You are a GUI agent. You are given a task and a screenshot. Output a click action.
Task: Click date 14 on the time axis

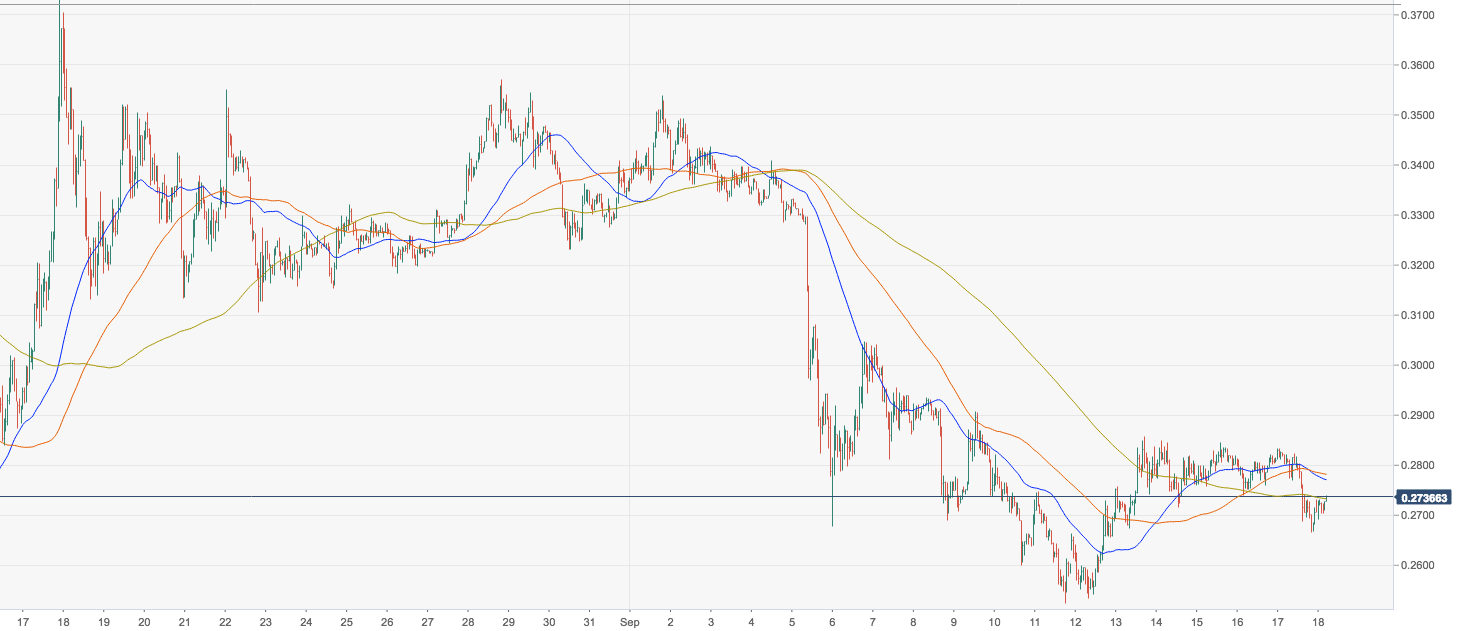pos(1156,620)
